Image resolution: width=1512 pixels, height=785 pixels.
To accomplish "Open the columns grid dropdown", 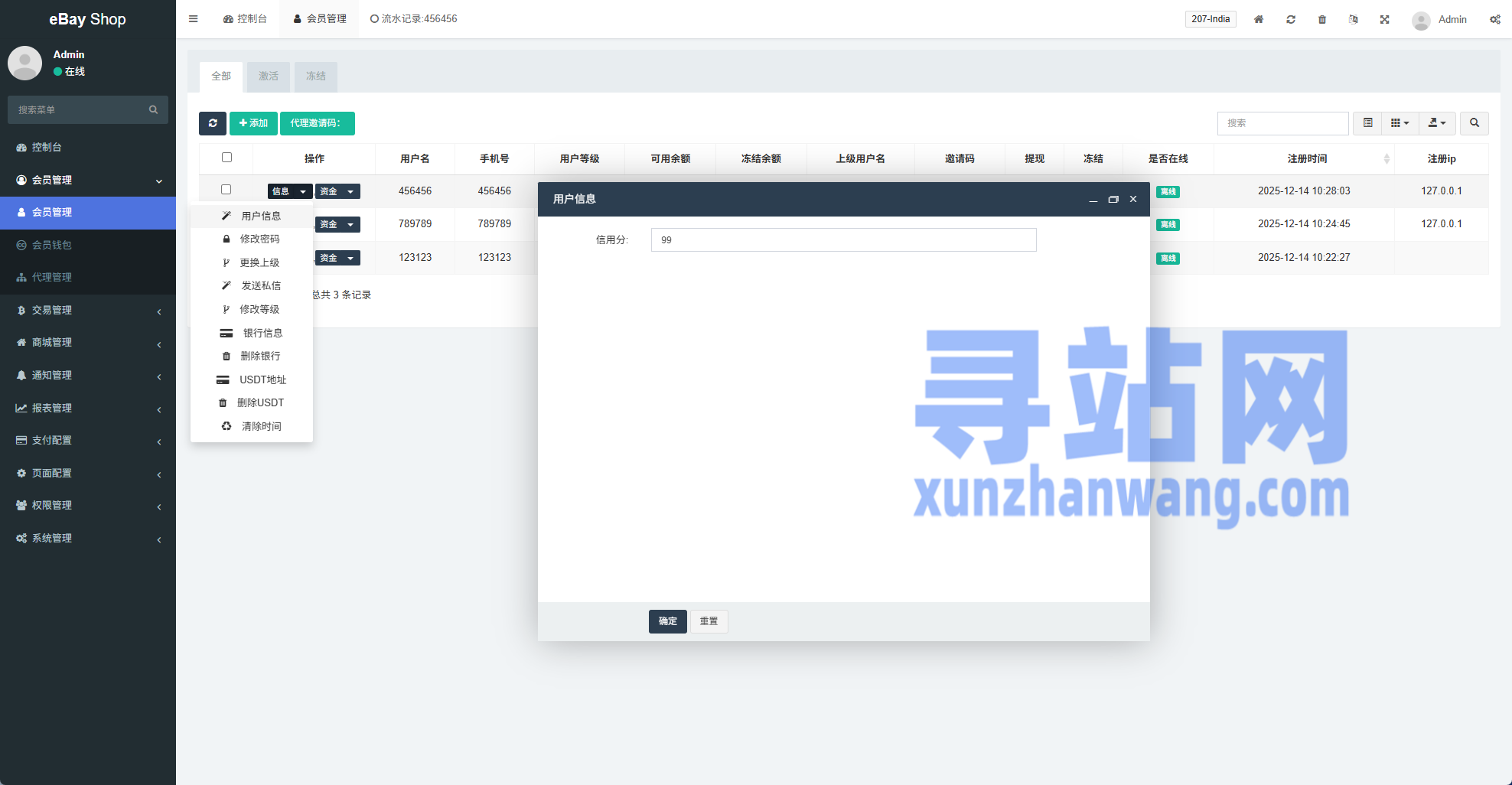I will pos(1400,123).
